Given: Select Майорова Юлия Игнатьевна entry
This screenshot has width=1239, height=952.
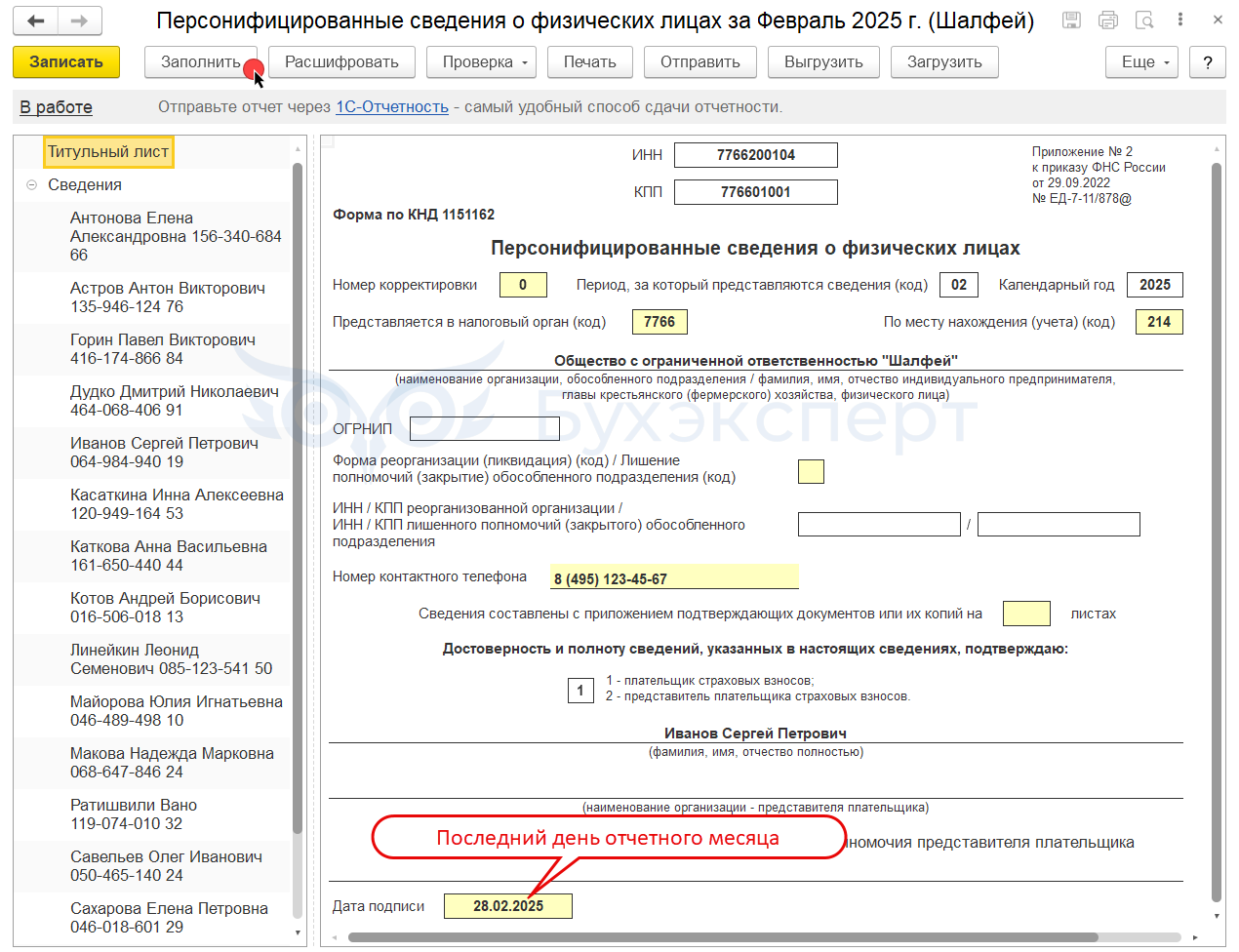Looking at the screenshot, I should [177, 711].
